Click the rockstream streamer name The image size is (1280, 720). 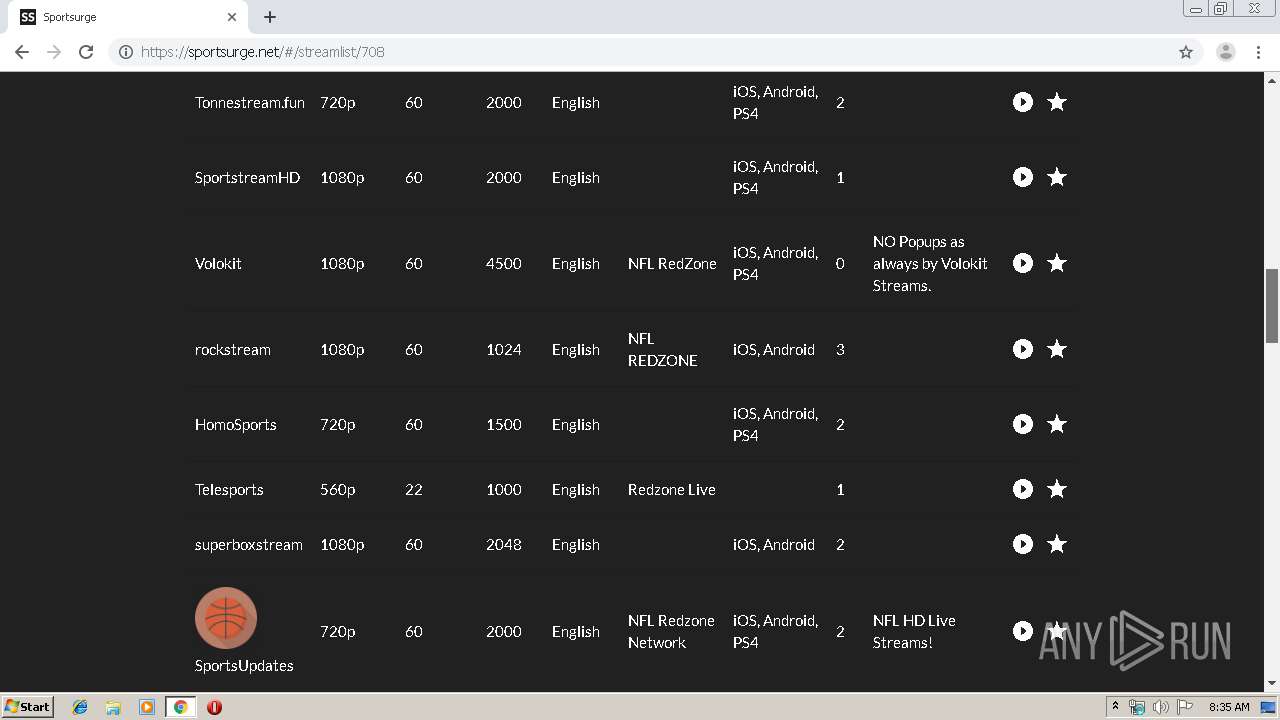(x=232, y=349)
